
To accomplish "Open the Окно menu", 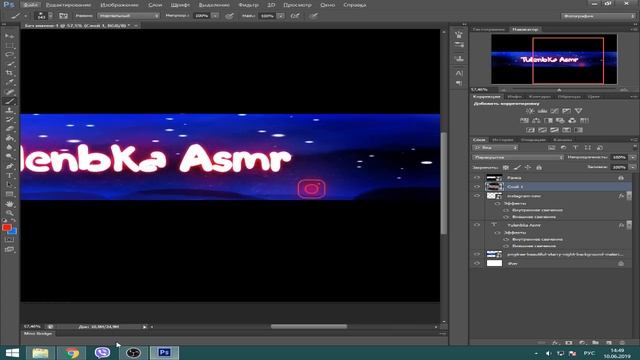I will click(327, 5).
